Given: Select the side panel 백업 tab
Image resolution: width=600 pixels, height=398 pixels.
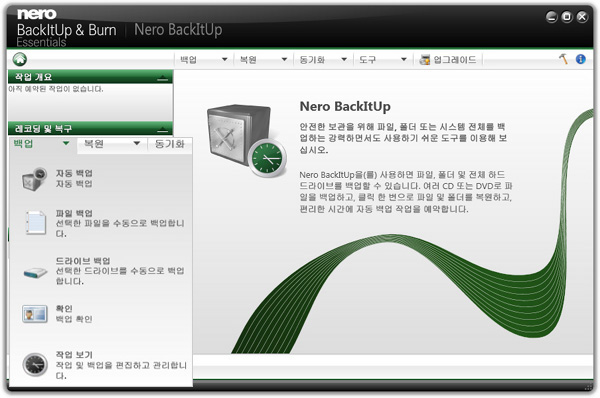Looking at the screenshot, I should coord(42,144).
